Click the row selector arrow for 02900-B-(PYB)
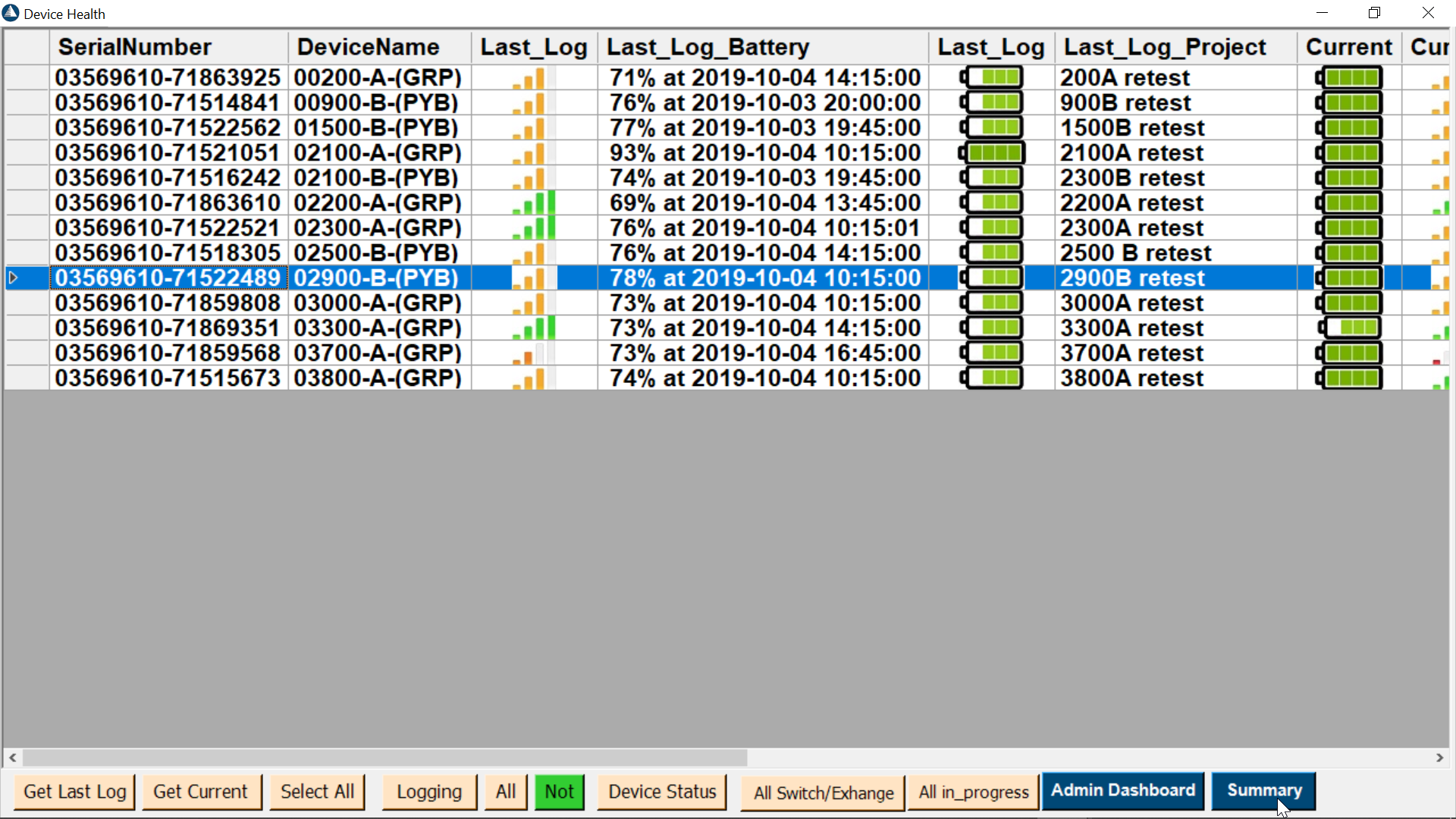Viewport: 1456px width, 819px height. [x=13, y=278]
